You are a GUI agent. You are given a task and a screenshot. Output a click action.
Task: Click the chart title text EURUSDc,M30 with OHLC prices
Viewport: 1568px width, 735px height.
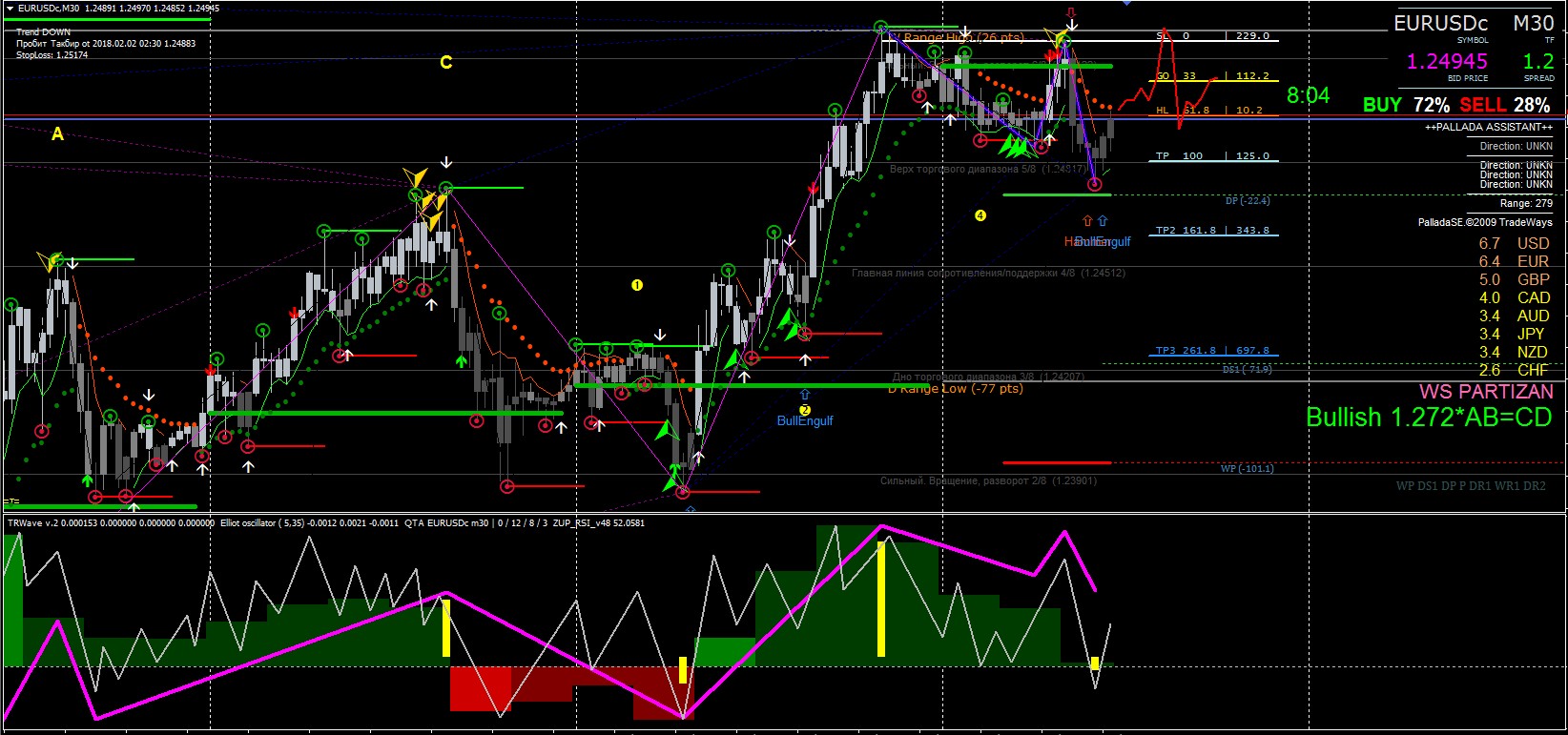[119, 9]
